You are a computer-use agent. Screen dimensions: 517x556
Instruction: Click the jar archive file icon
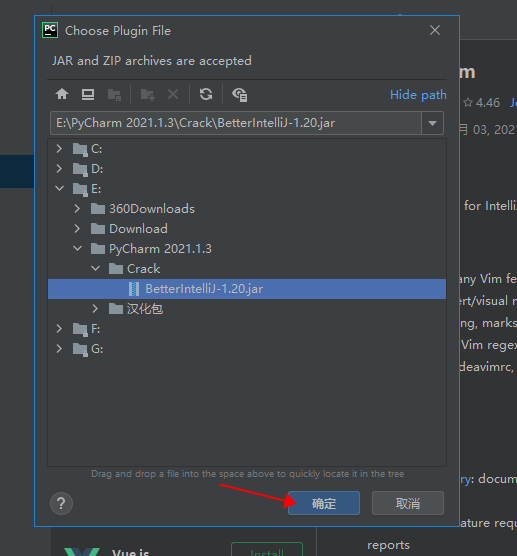pos(134,289)
